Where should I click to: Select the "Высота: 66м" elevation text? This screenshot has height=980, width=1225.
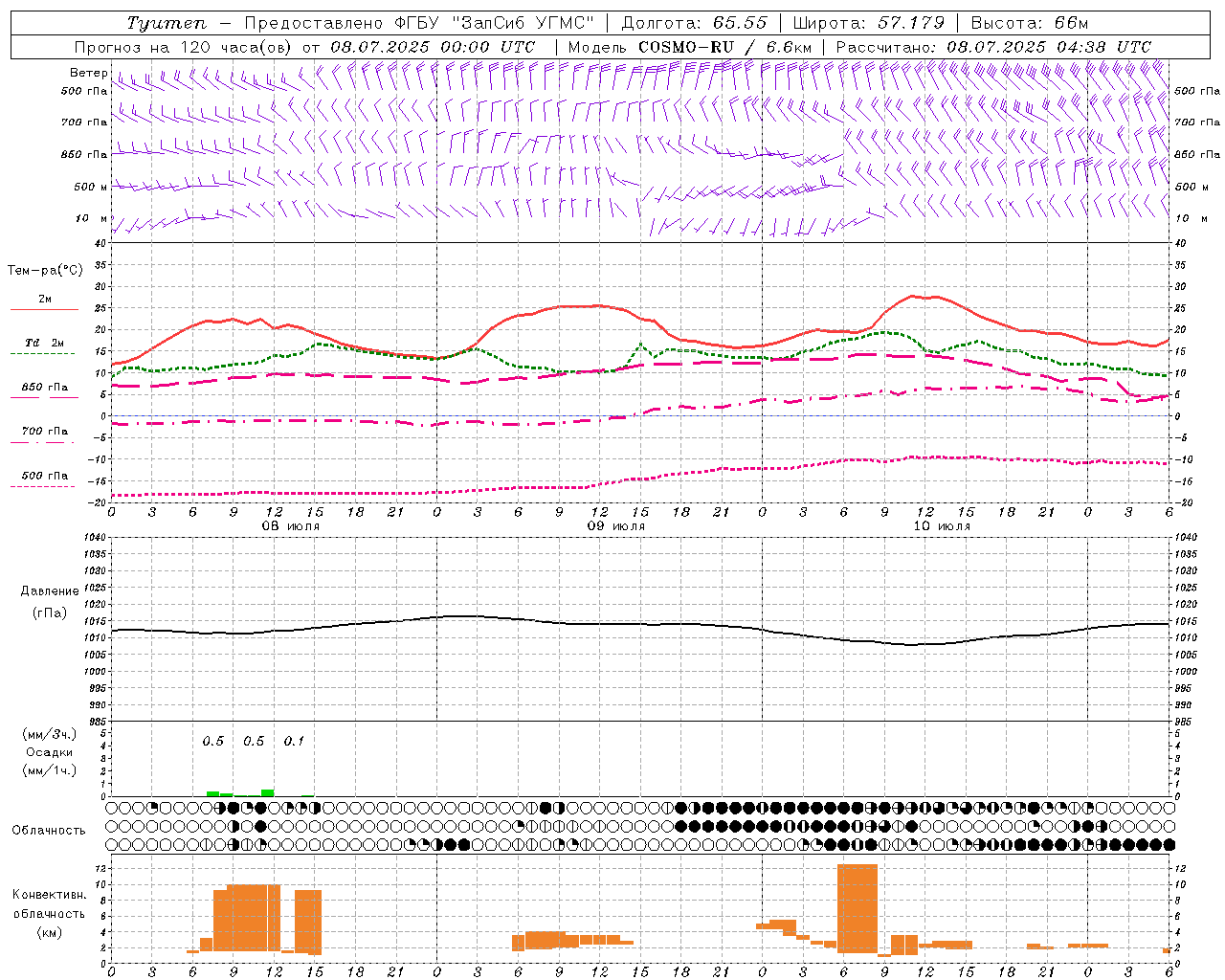click(x=1030, y=23)
